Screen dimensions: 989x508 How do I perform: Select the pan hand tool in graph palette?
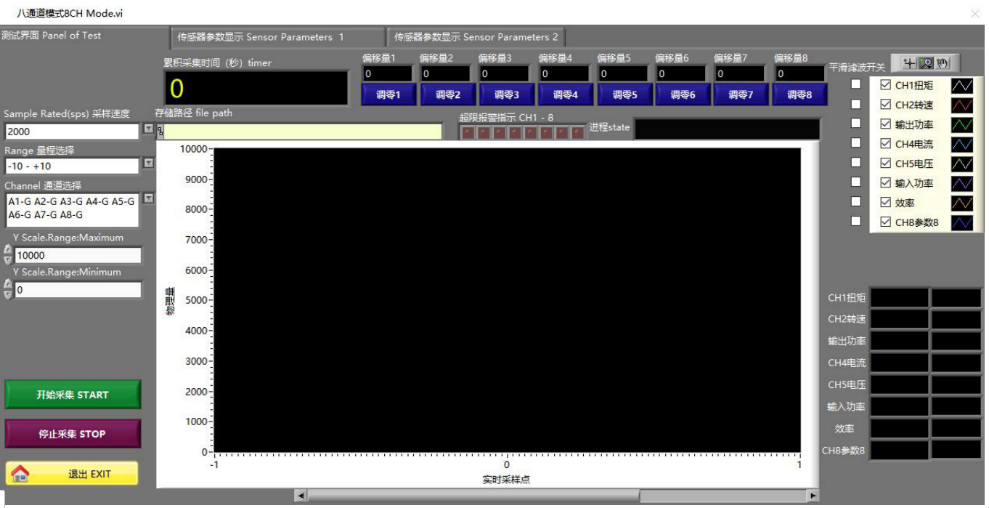tap(941, 65)
